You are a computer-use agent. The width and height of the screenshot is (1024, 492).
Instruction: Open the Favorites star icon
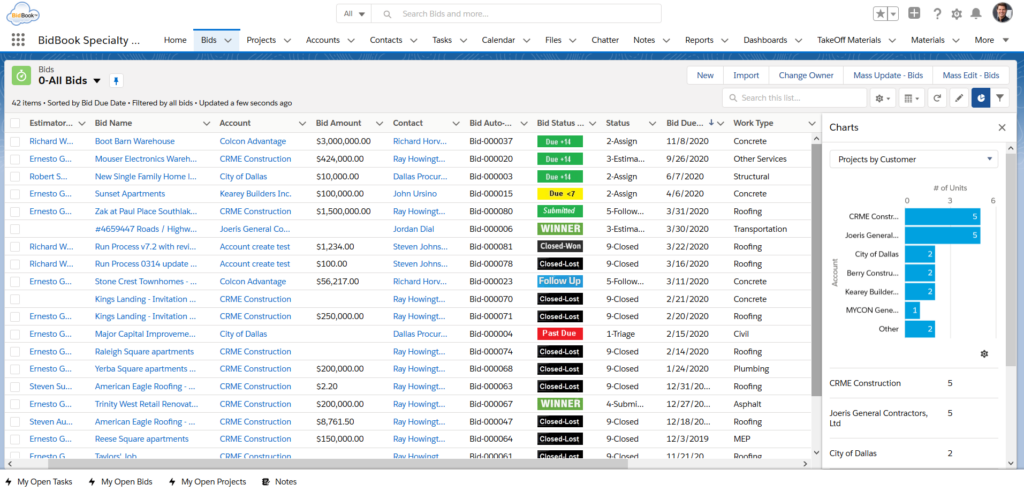coord(880,14)
